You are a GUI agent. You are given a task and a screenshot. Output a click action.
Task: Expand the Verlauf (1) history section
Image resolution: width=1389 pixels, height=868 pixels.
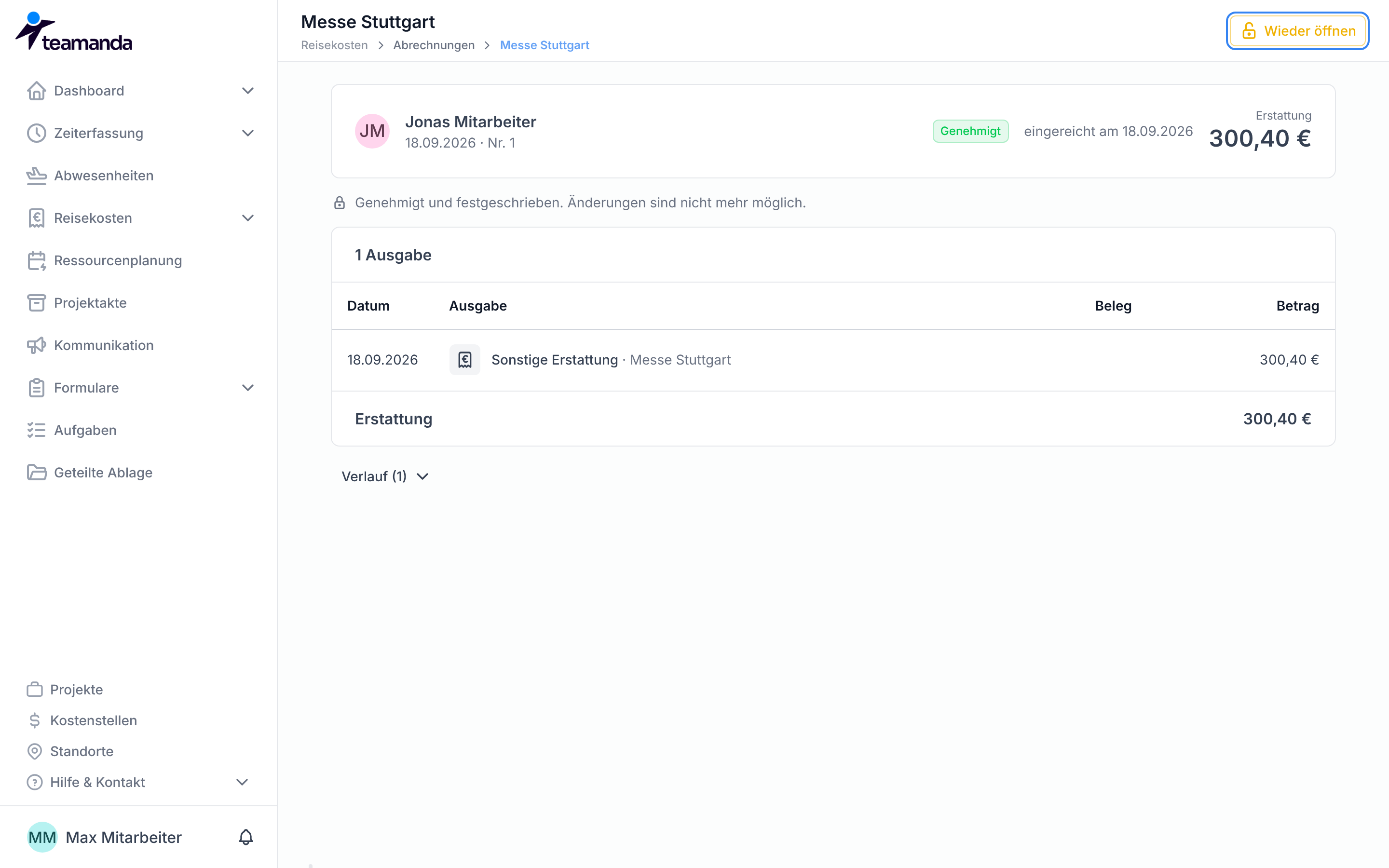(385, 476)
